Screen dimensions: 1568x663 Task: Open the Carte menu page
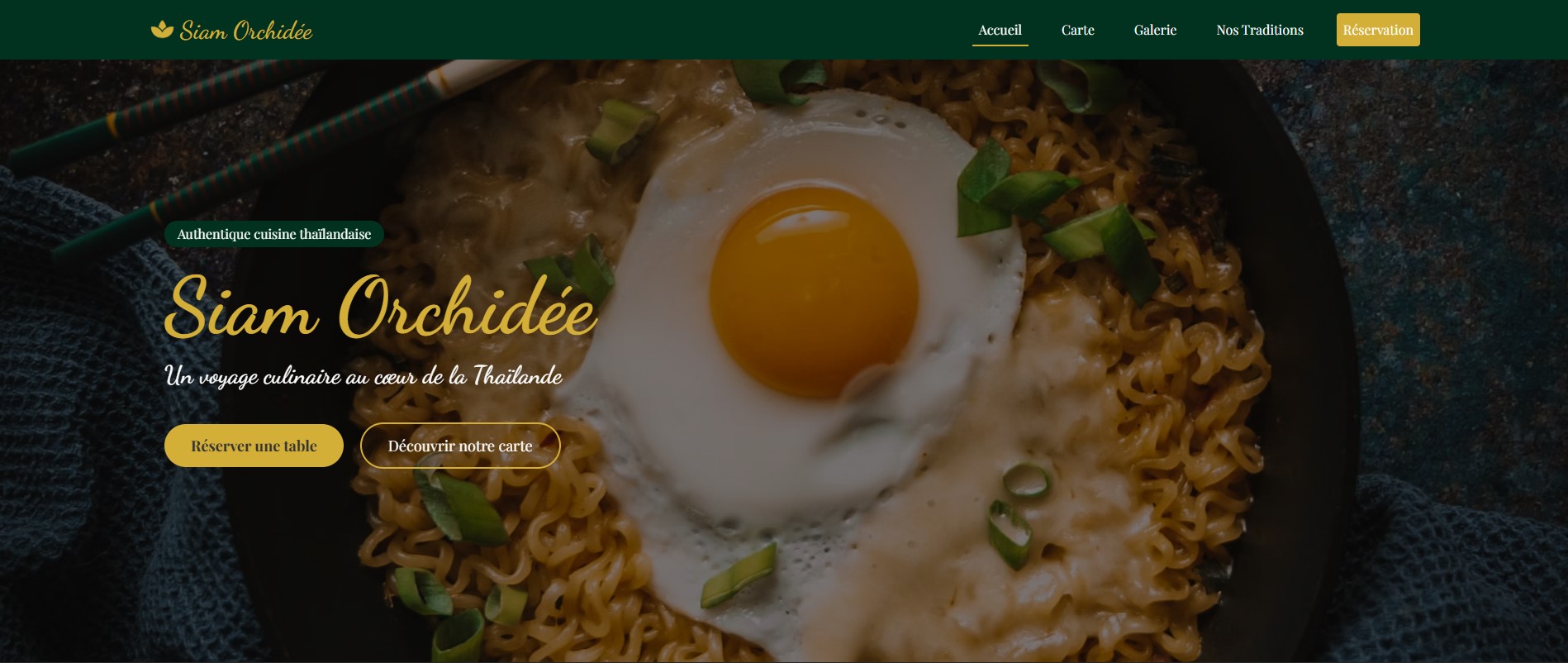coord(1077,30)
